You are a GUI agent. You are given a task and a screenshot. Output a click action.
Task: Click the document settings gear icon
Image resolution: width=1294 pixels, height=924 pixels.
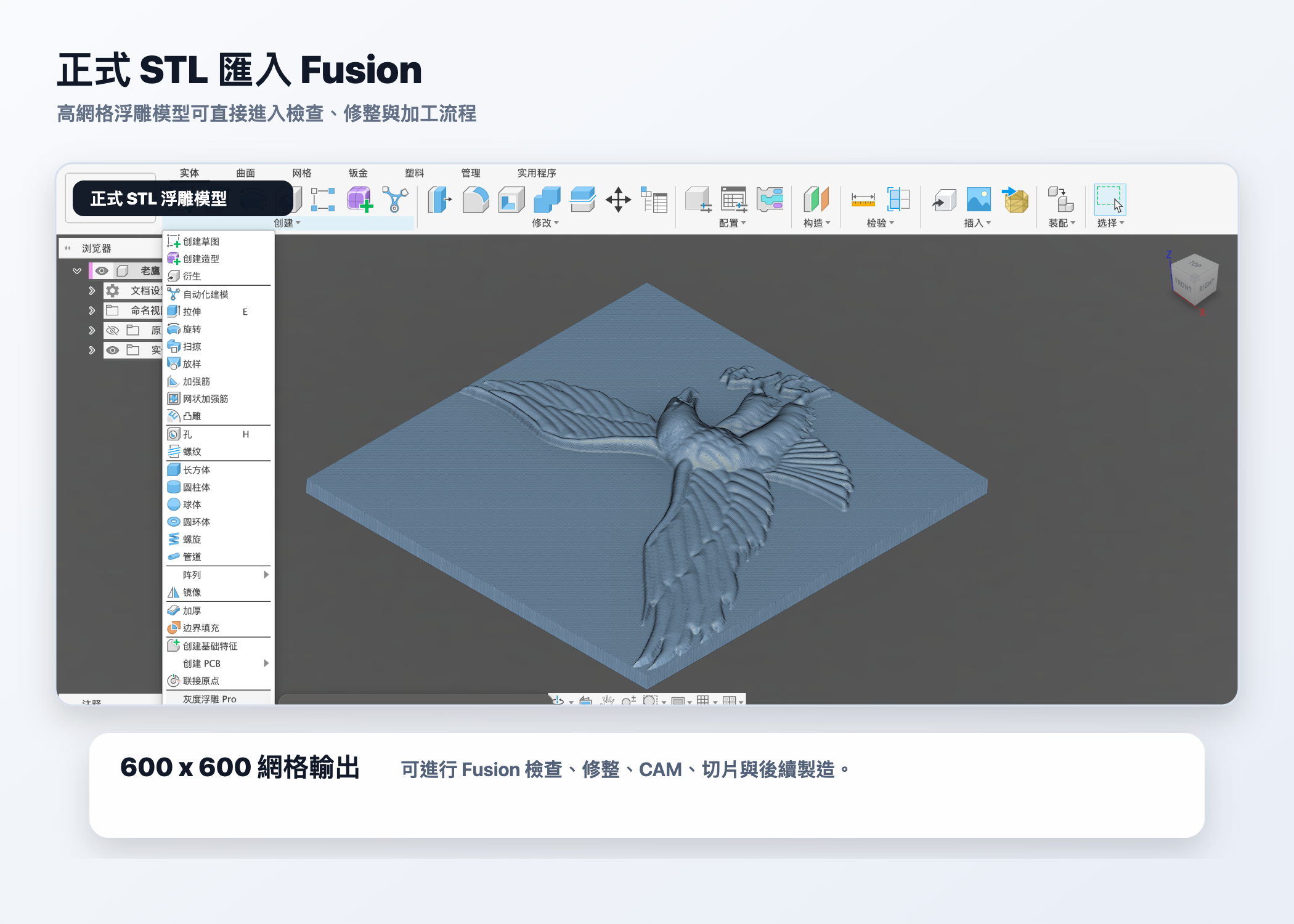click(113, 290)
